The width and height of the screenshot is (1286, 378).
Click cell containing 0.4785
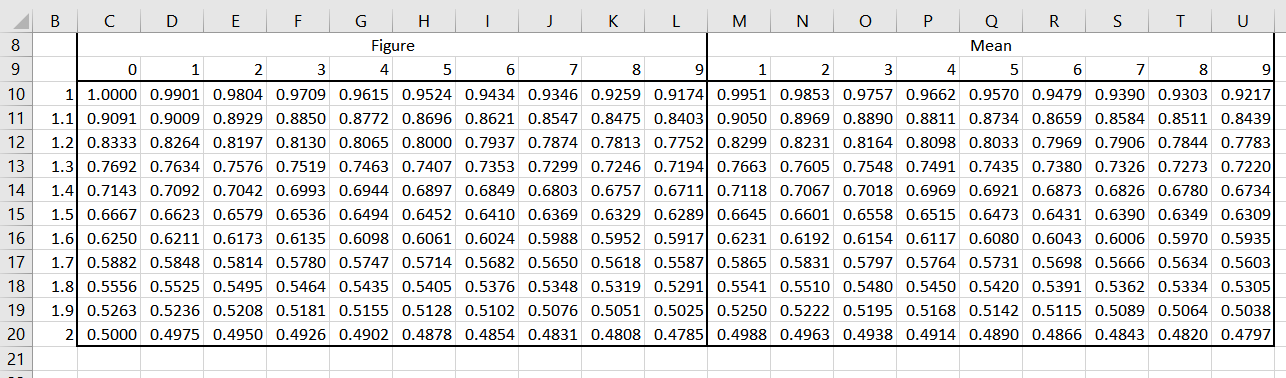click(675, 335)
